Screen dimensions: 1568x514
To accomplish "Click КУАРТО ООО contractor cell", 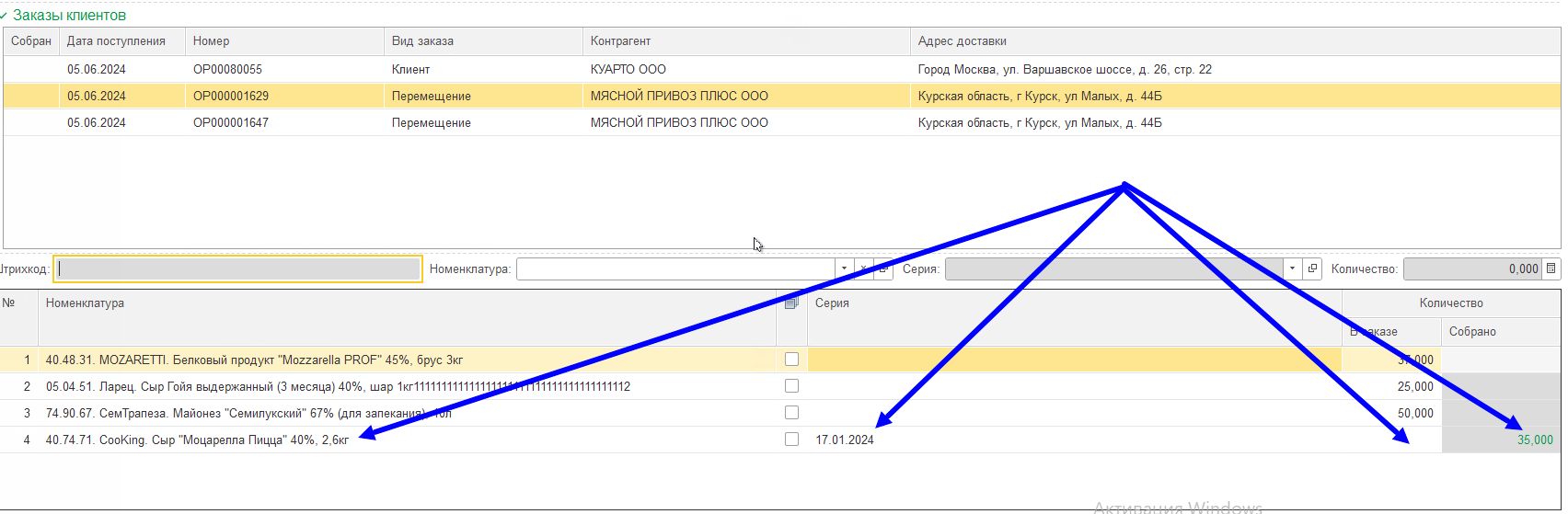I will [628, 69].
